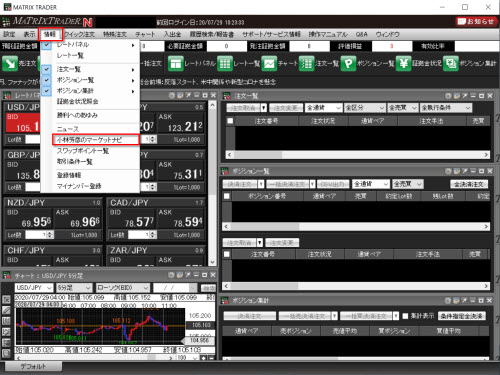Open the 全売買 dropdown in 注文一覧 panel
The width and height of the screenshot is (500, 375).
coord(403,108)
